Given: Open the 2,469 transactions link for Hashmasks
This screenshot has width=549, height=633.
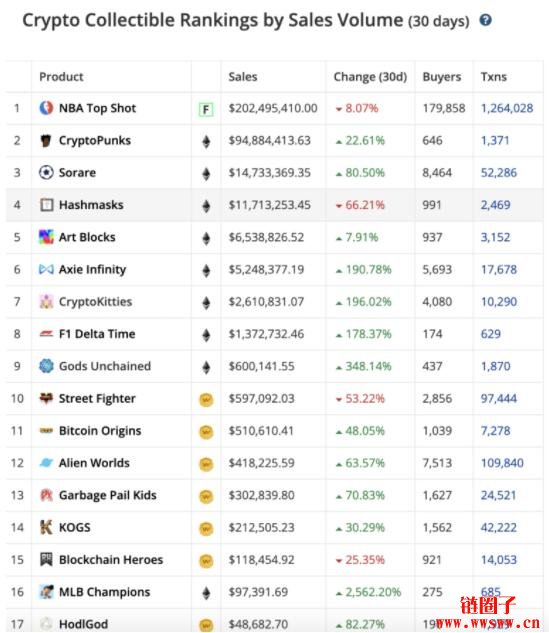Looking at the screenshot, I should (x=495, y=205).
